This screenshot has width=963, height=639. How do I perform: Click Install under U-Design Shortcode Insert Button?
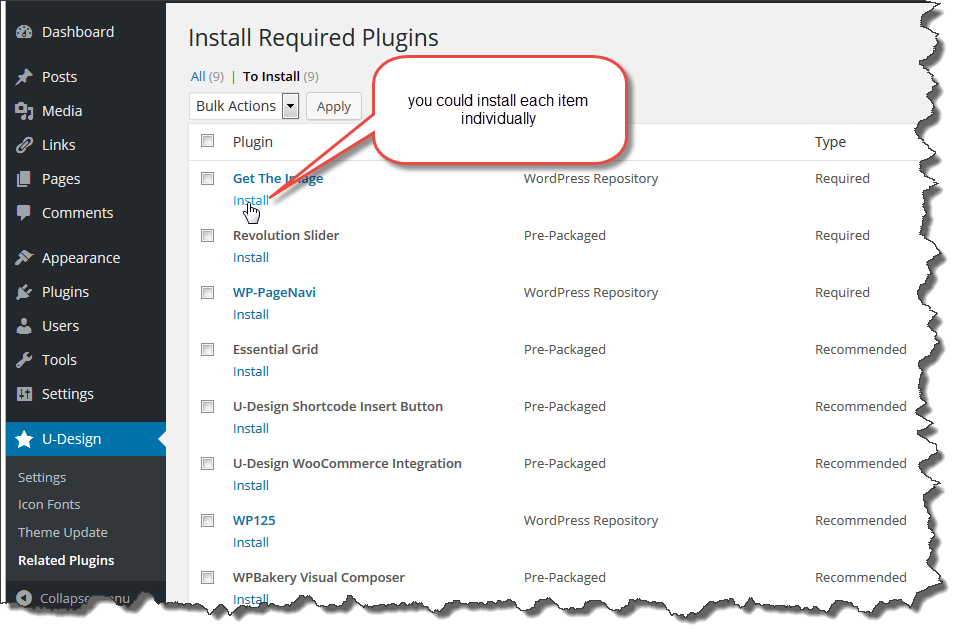(x=251, y=428)
